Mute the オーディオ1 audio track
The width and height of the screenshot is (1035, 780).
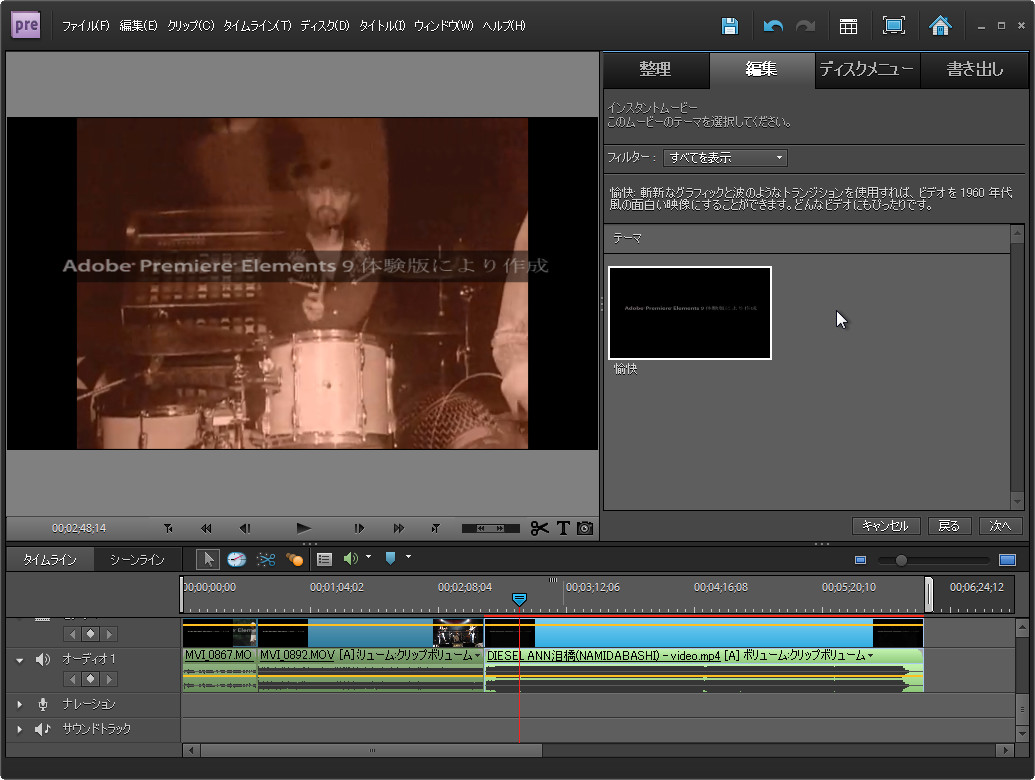click(x=40, y=660)
